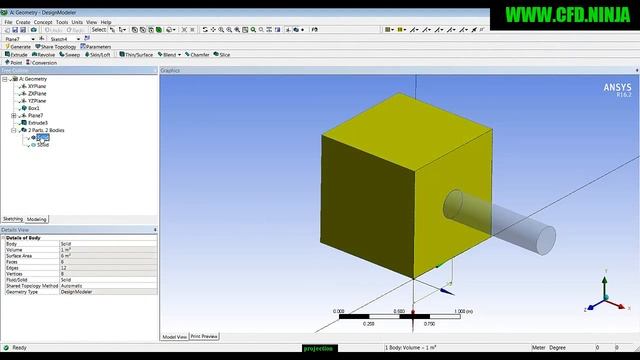640x360 pixels.
Task: Expand the Plane7 tree node
Action: [14, 116]
